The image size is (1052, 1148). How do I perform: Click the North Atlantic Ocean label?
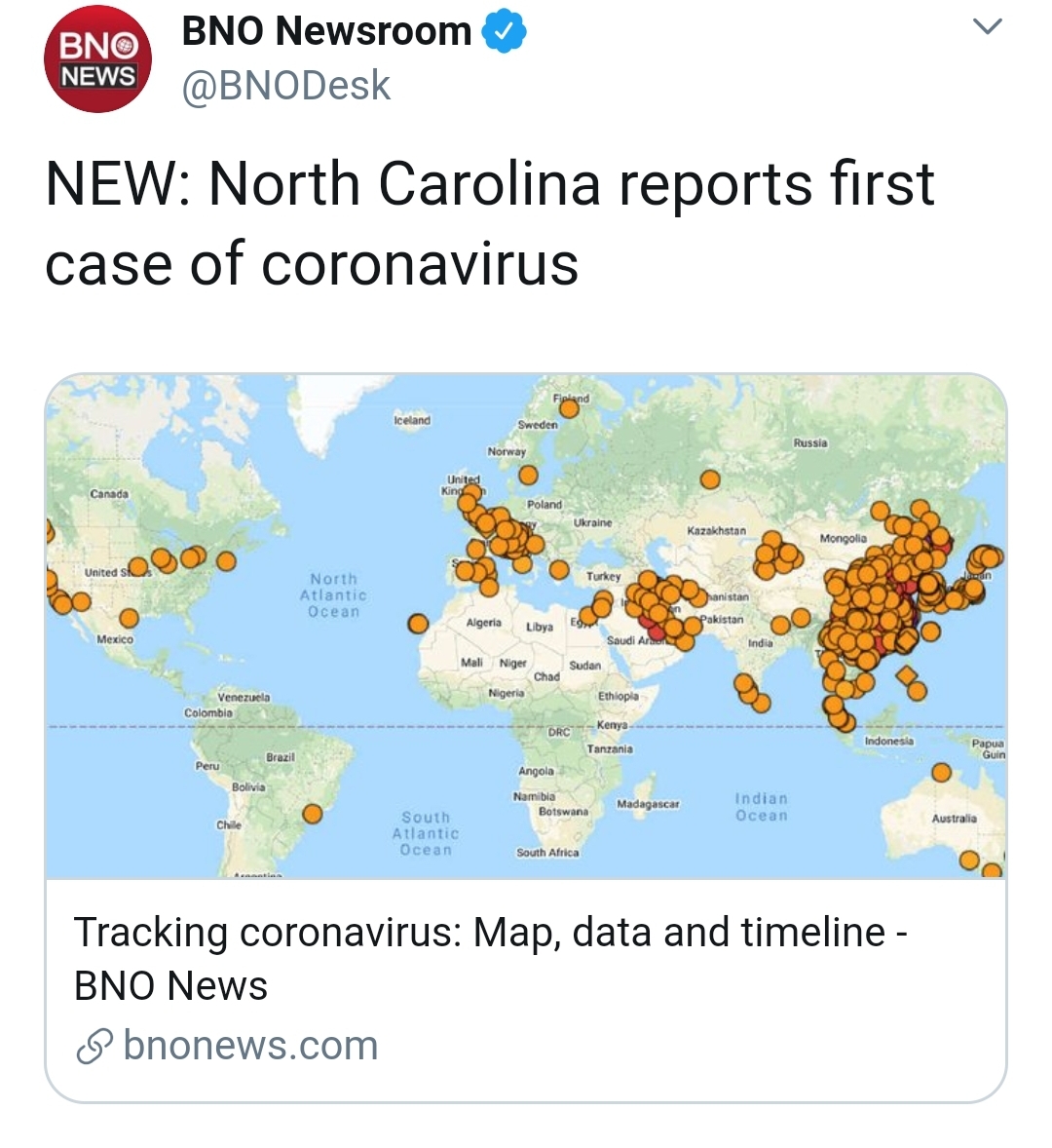pos(333,595)
